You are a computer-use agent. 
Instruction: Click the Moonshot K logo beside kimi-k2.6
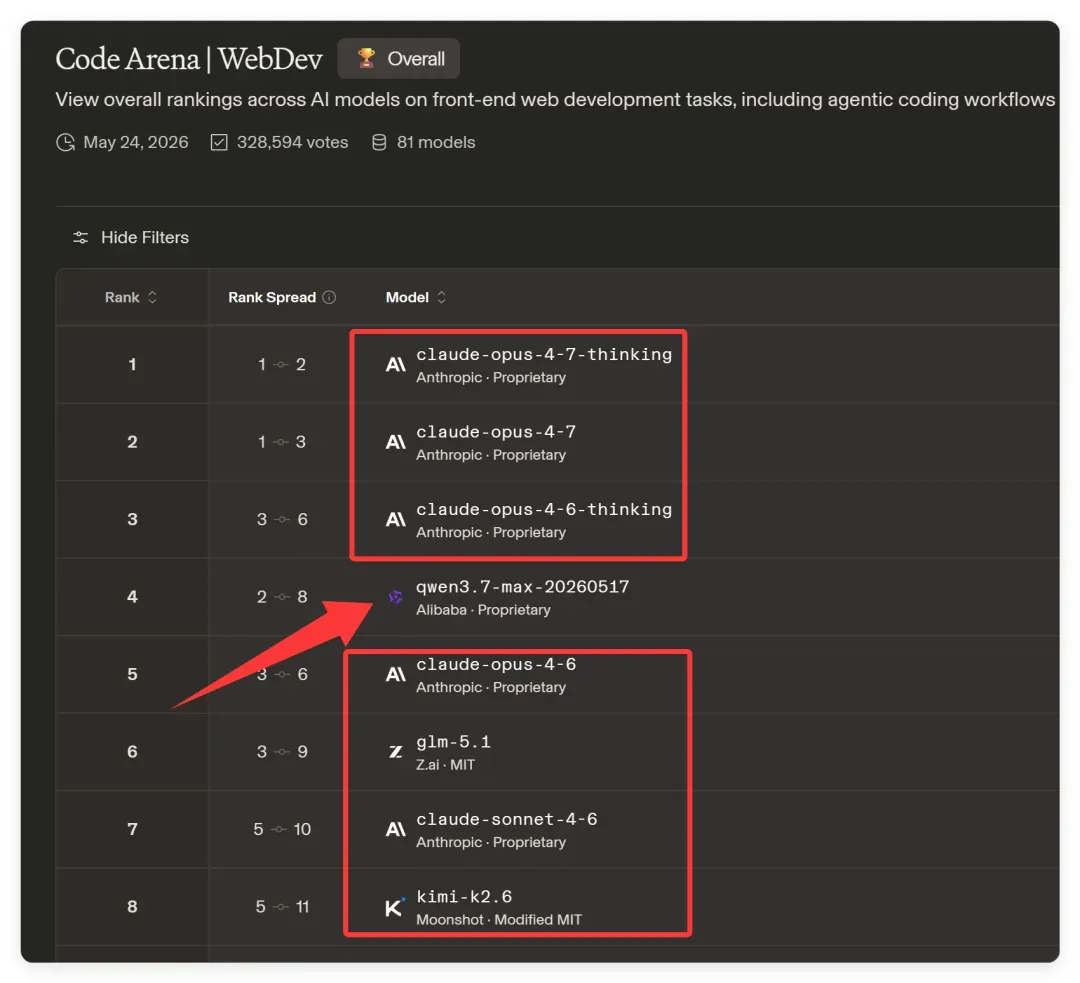(395, 907)
